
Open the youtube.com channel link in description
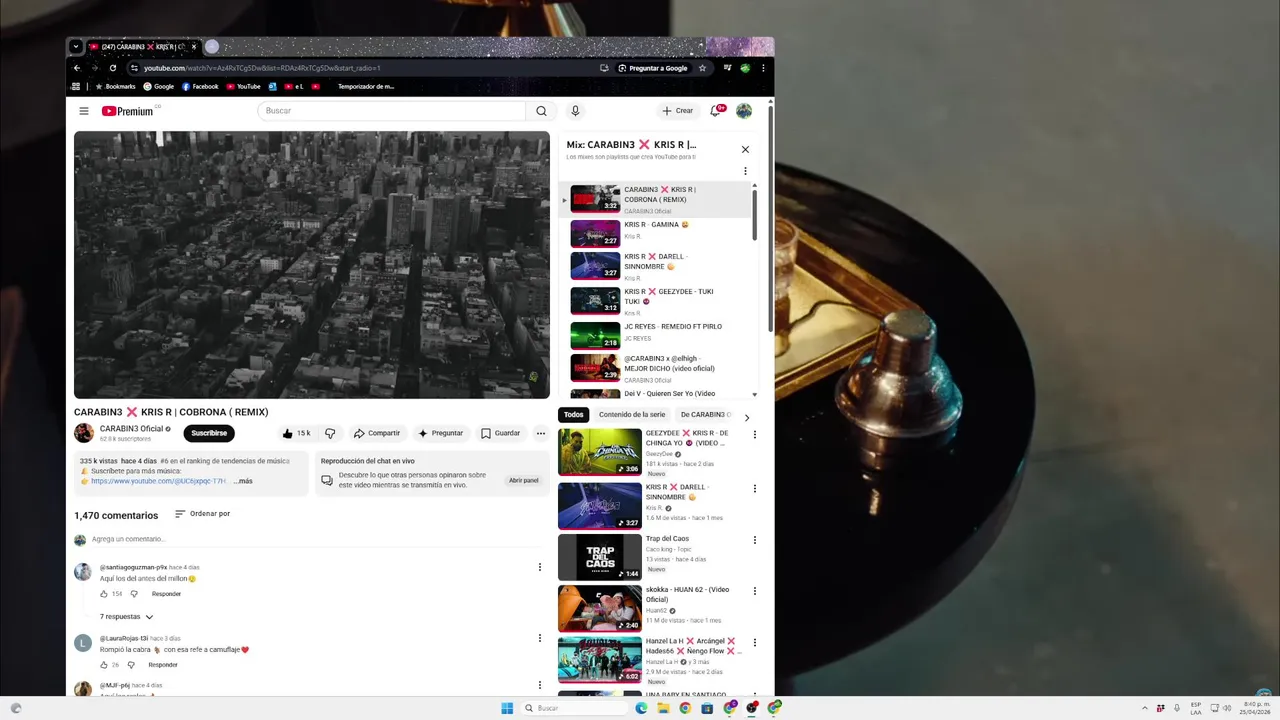pyautogui.click(x=159, y=481)
